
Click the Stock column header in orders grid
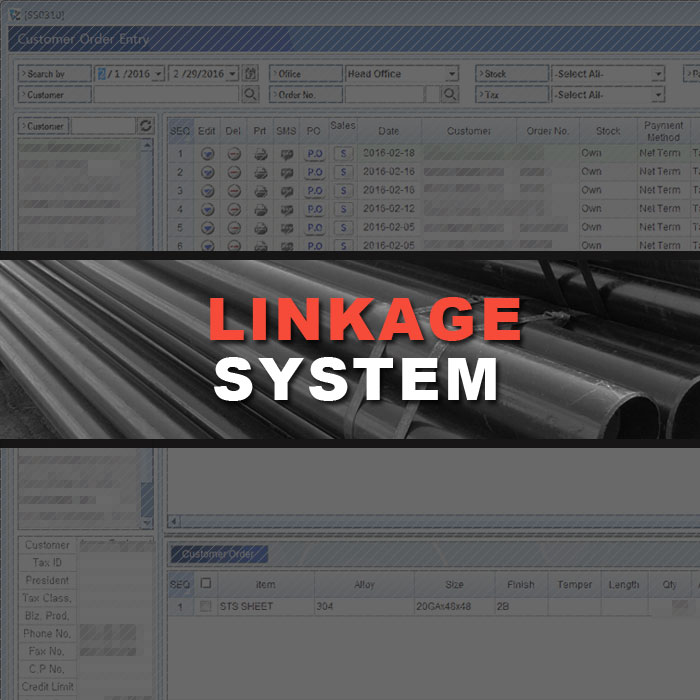coord(608,131)
